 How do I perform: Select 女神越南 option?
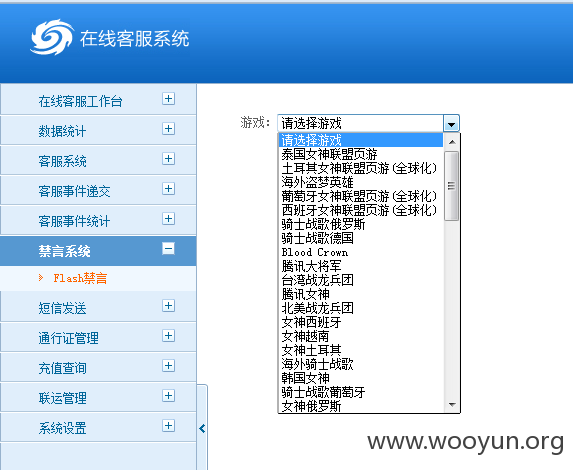(361, 336)
